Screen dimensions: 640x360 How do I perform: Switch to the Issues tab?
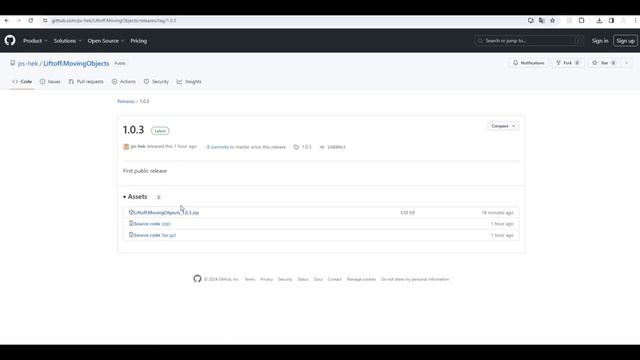coord(50,82)
